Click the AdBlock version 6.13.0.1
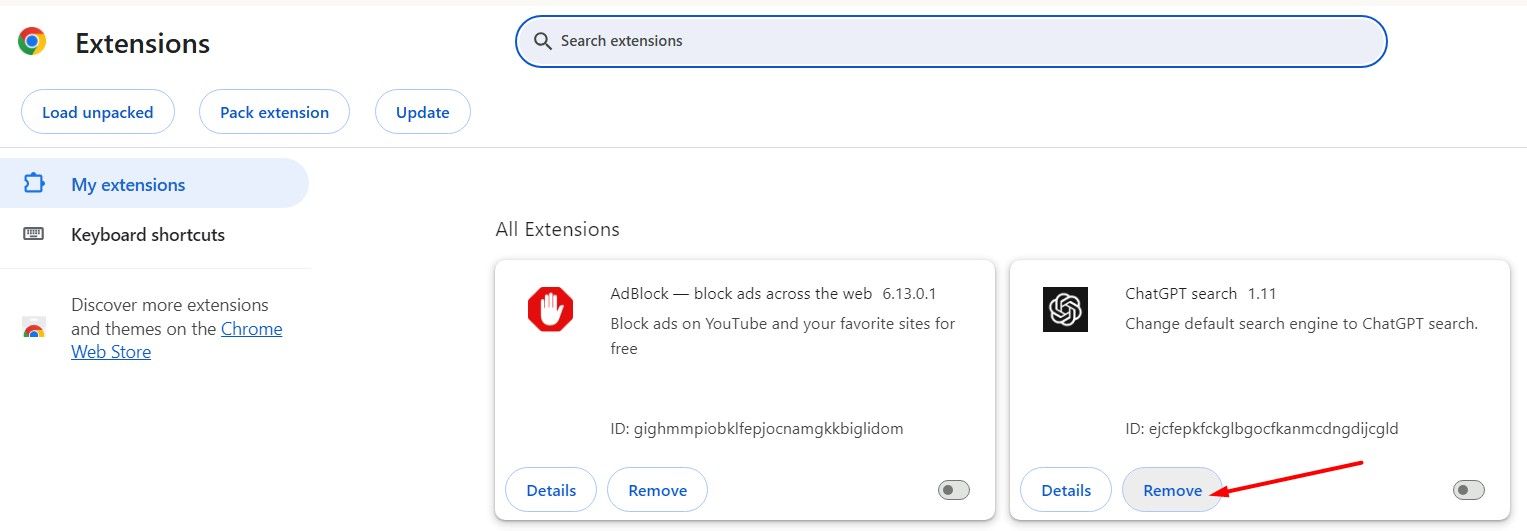This screenshot has height=531, width=1527. point(909,293)
